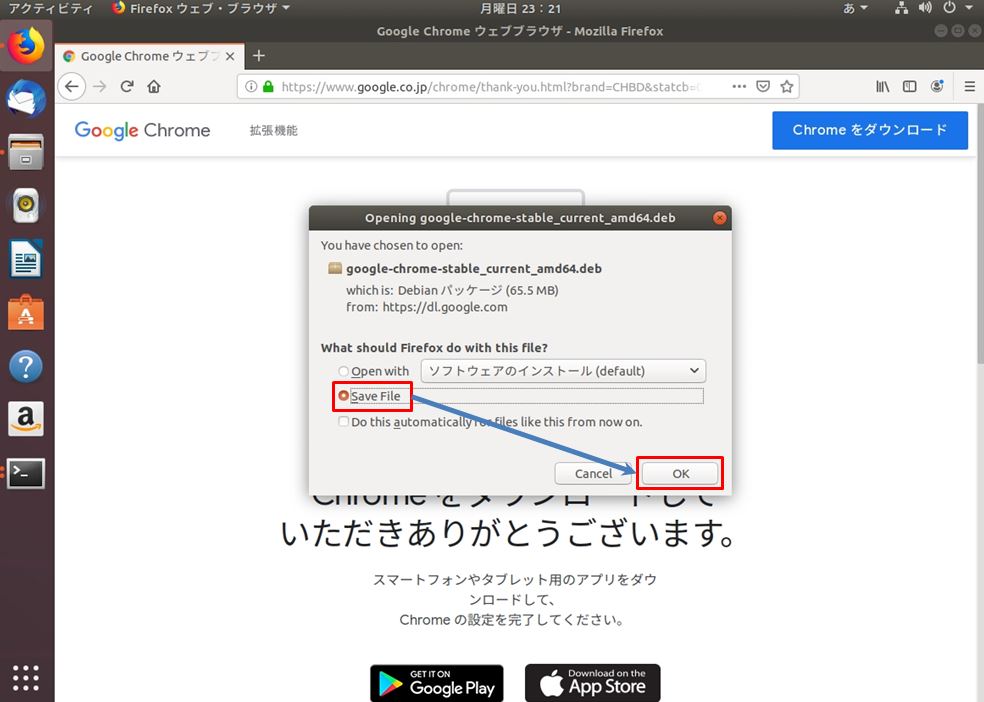The image size is (984, 702).
Task: Reload the current page
Action: point(127,87)
